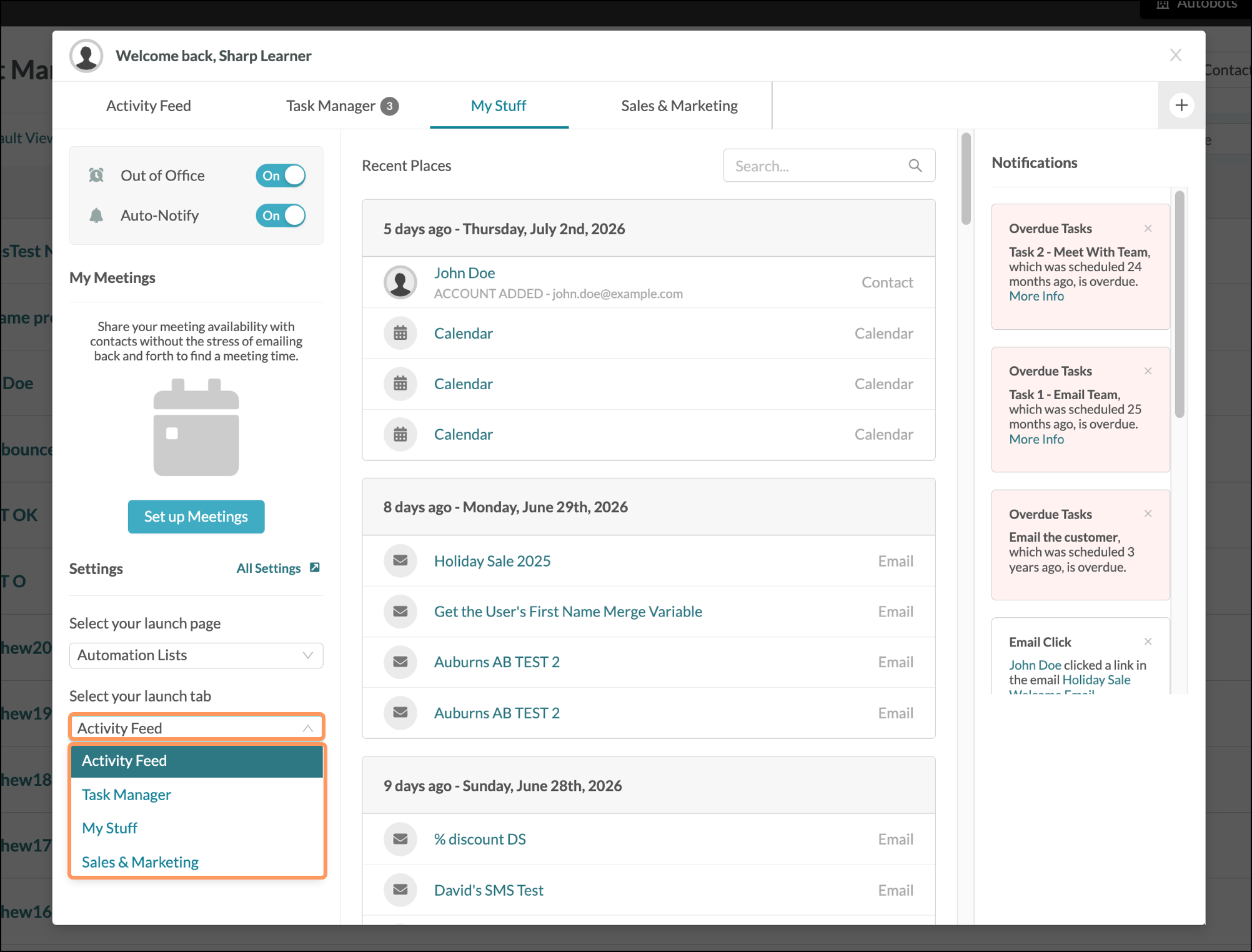The height and width of the screenshot is (952, 1252).
Task: Collapse the Activity Feed launch tab dropdown
Action: (196, 728)
